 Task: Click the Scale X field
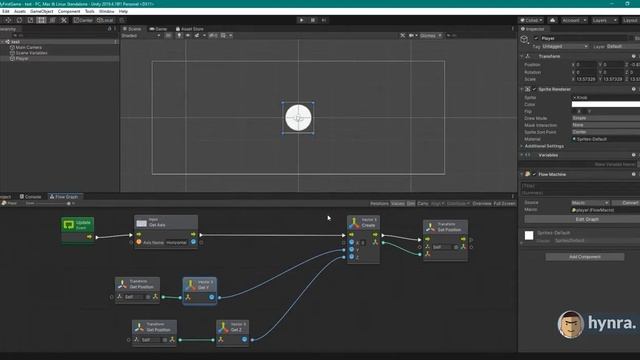[587, 79]
